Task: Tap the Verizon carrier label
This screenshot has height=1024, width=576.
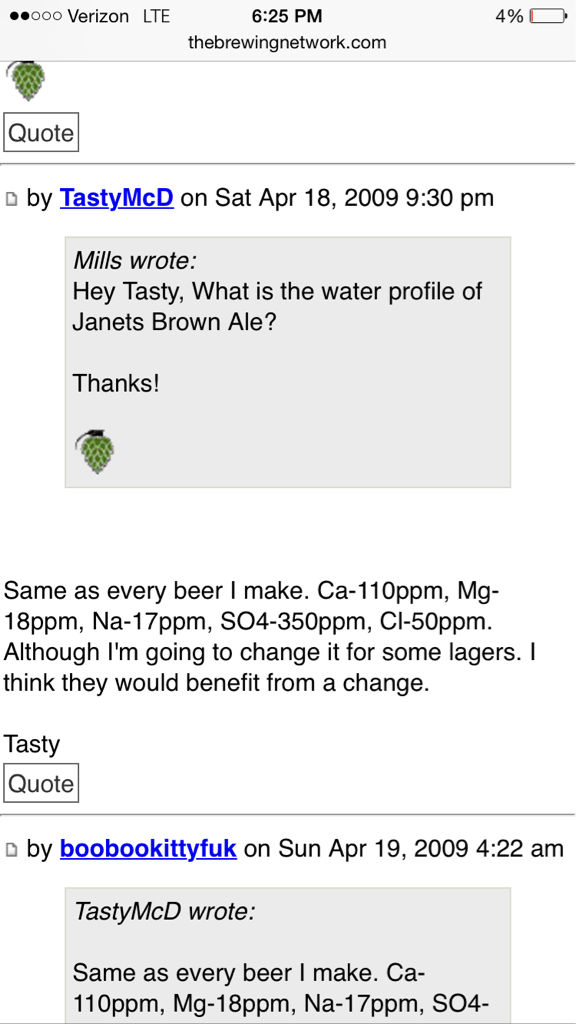Action: [98, 16]
